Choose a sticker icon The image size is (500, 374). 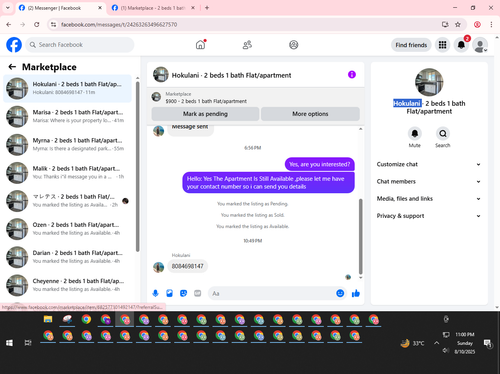click(183, 293)
